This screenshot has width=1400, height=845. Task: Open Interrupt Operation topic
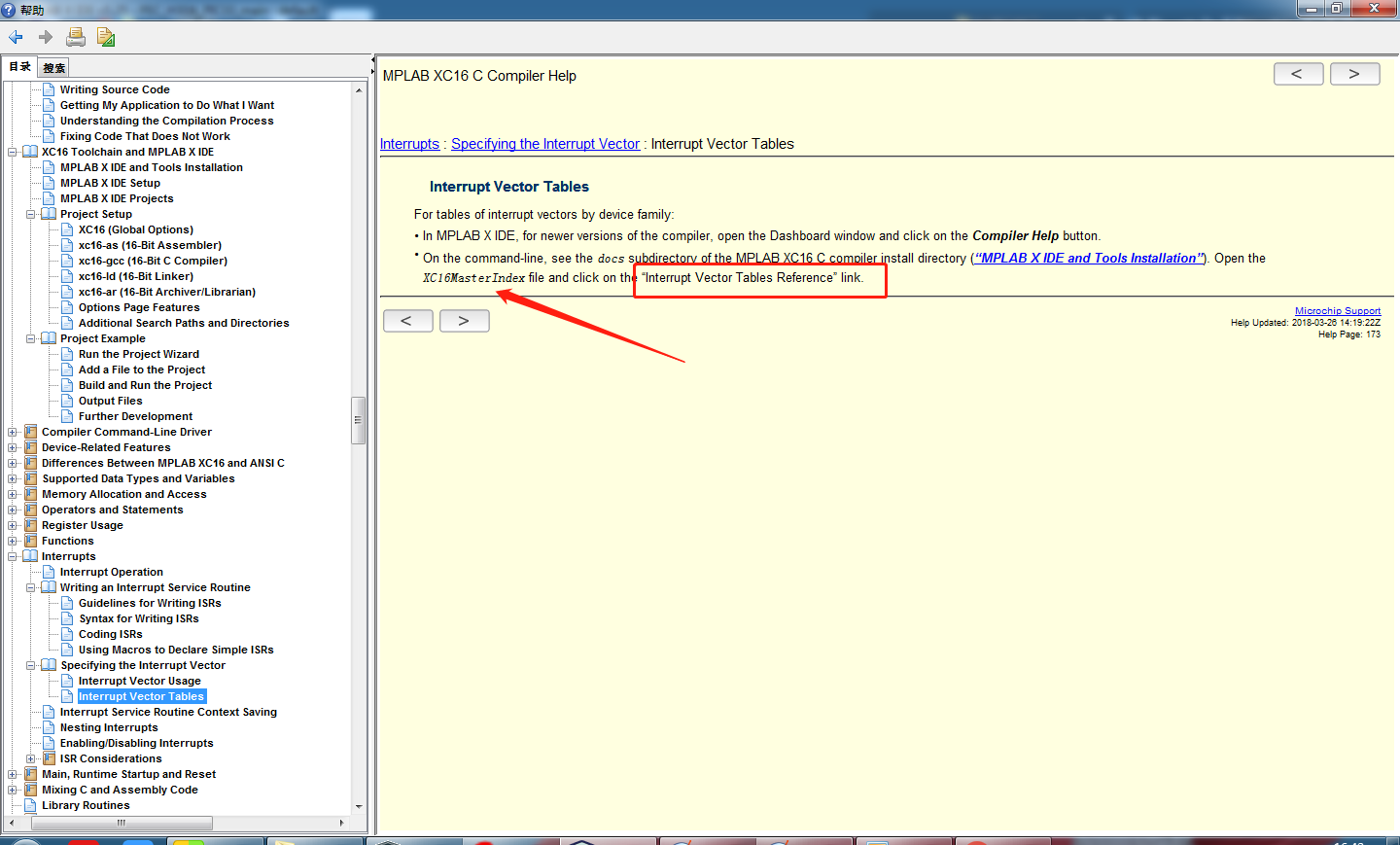point(112,572)
